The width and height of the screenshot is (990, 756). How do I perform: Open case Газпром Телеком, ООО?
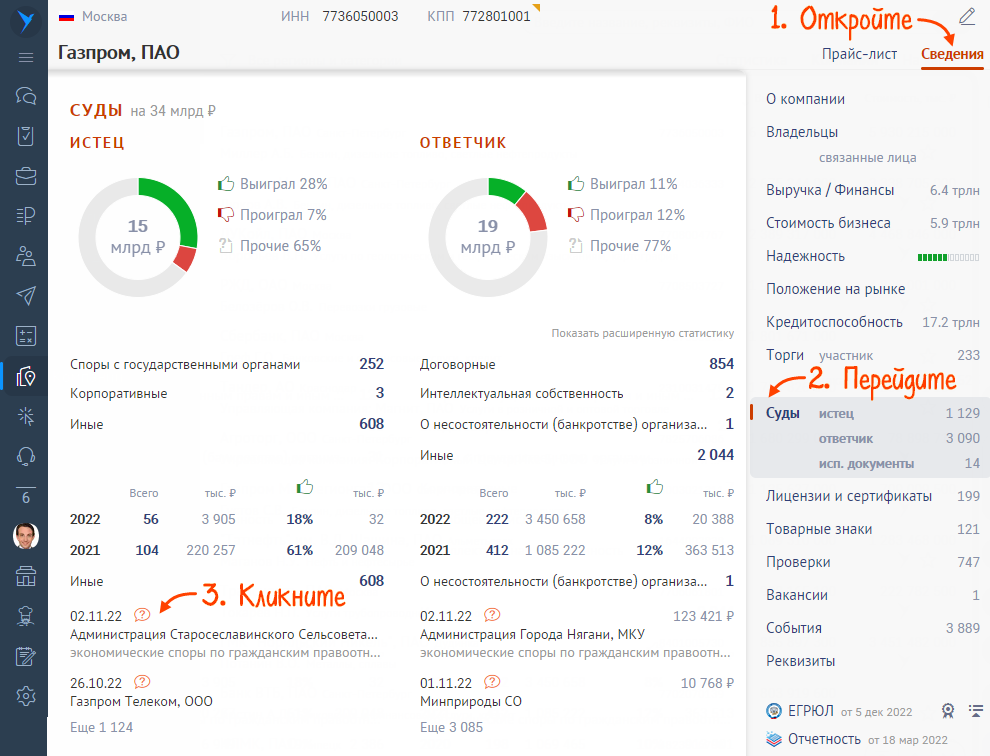141,701
